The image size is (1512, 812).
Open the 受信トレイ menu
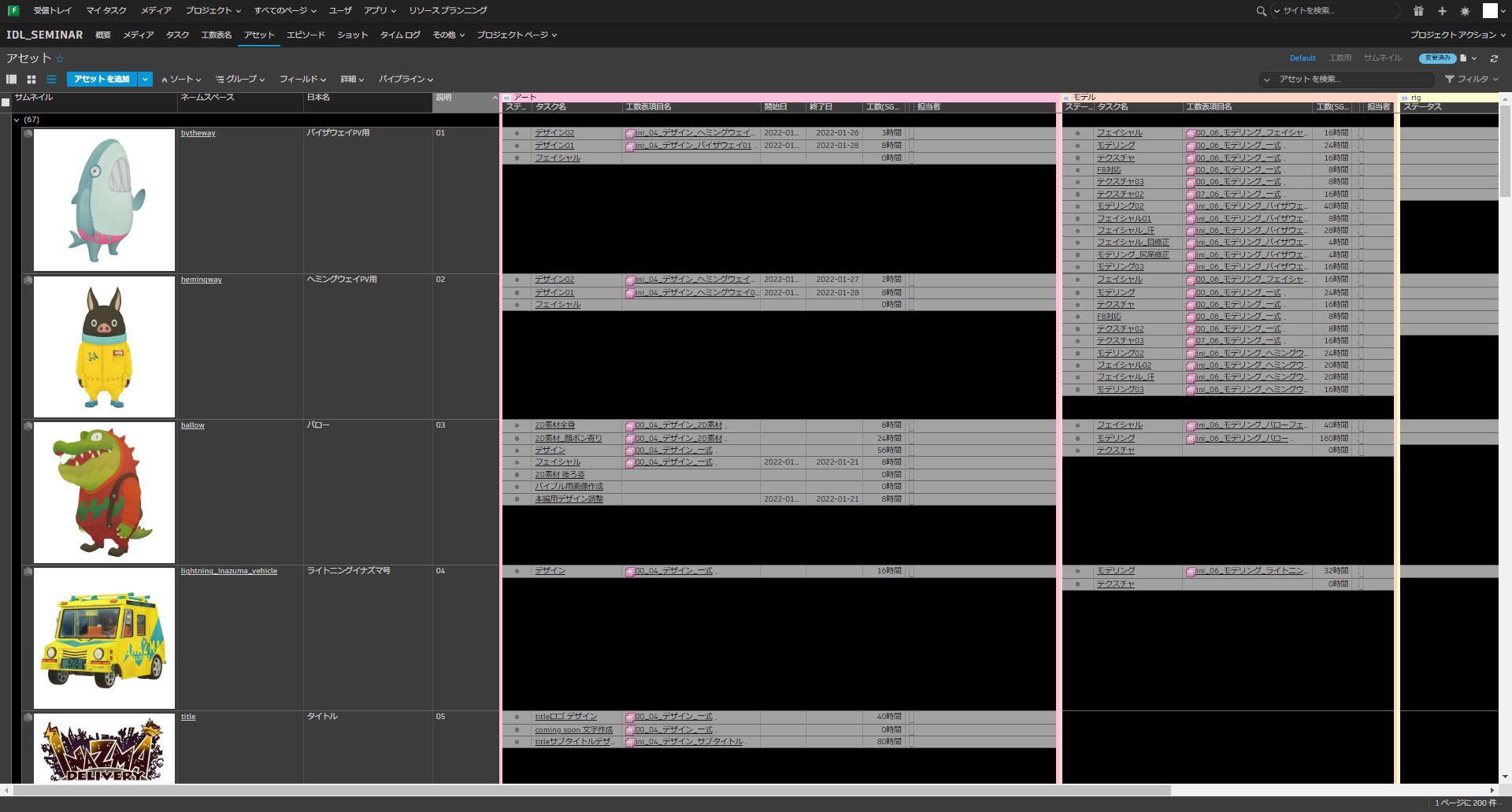coord(52,10)
